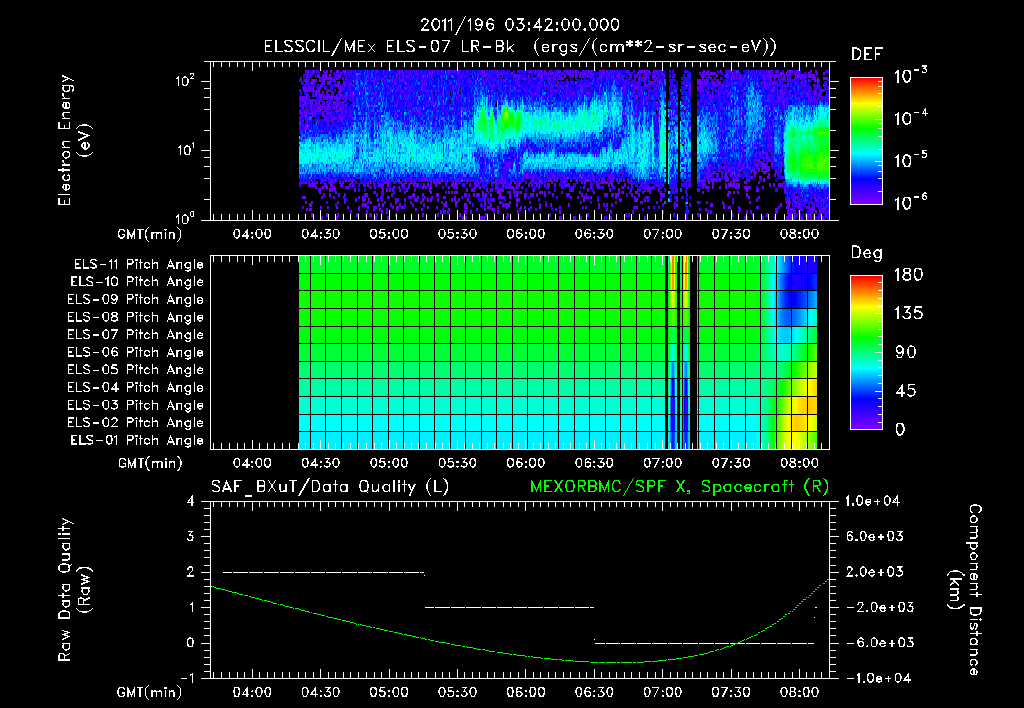Image resolution: width=1024 pixels, height=708 pixels.
Task: Click the 10^0 tick on energy axis
Action: (185, 218)
